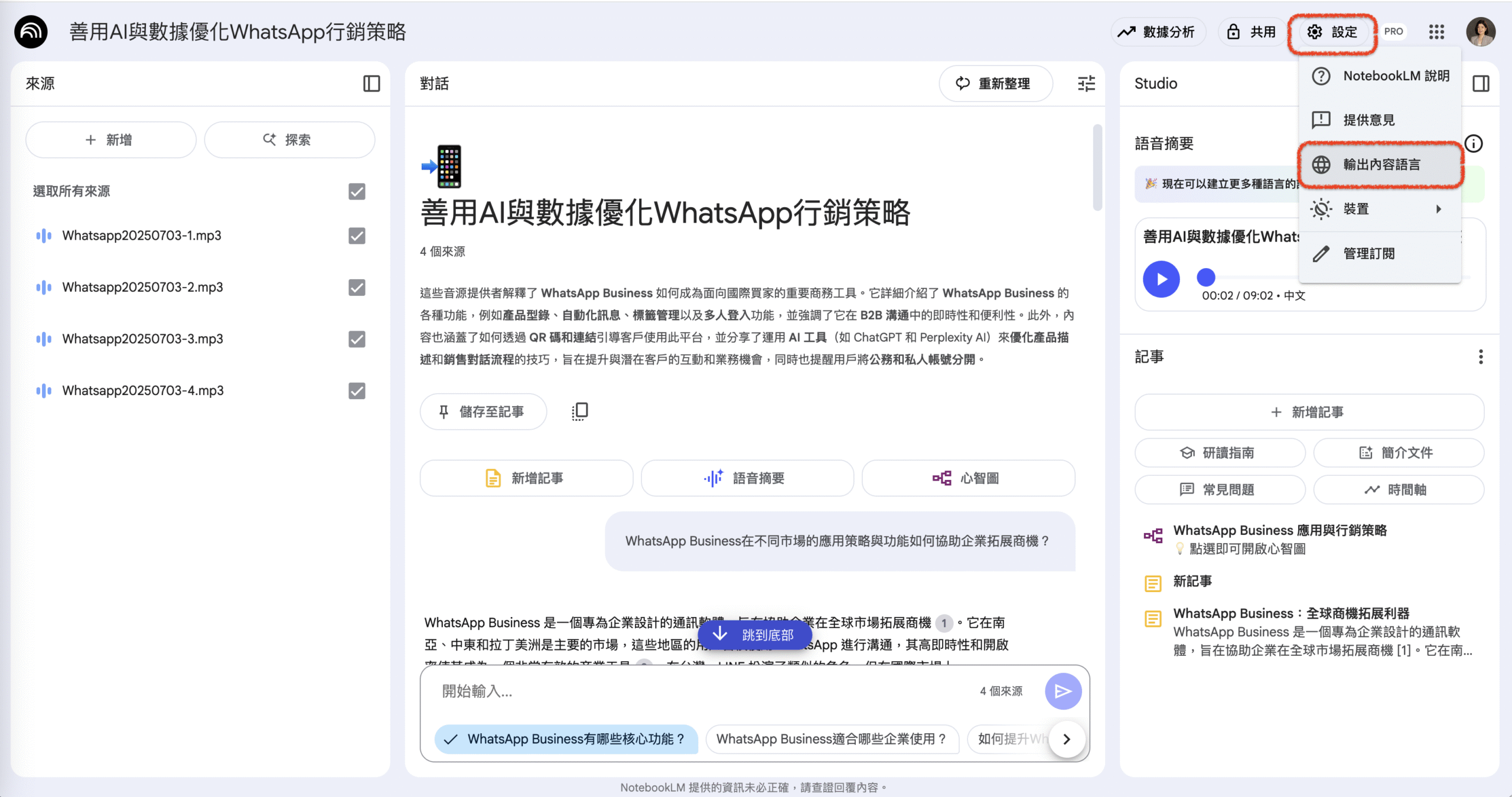The width and height of the screenshot is (1512, 797).
Task: Open source Whatsapp20250703-4.mp3
Action: [x=143, y=391]
